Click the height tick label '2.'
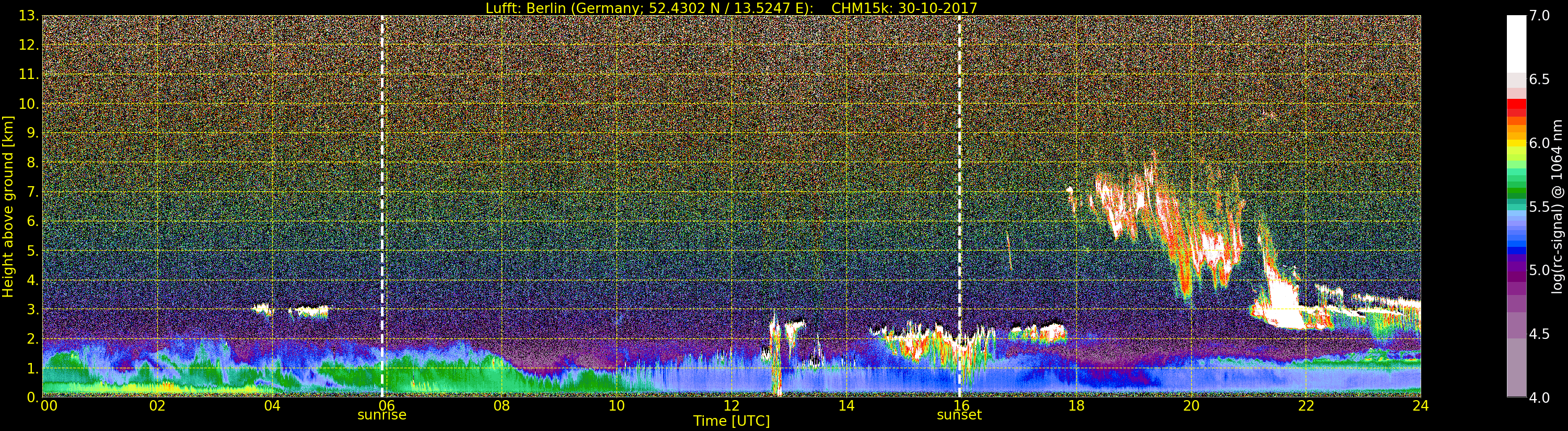1568x431 pixels. click(32, 338)
